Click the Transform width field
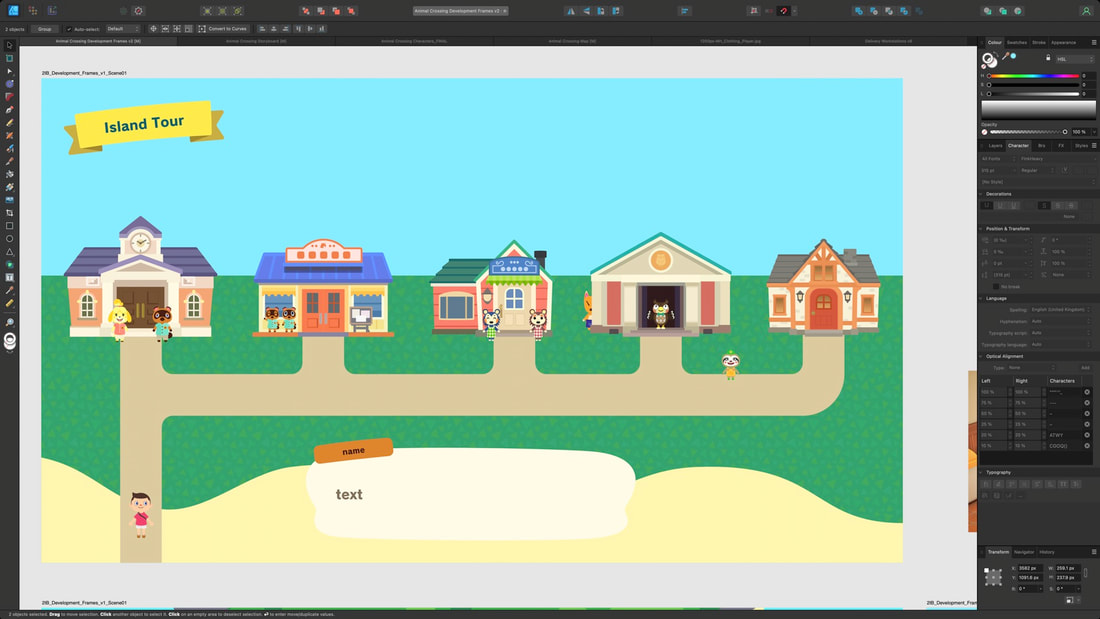 [x=1068, y=568]
